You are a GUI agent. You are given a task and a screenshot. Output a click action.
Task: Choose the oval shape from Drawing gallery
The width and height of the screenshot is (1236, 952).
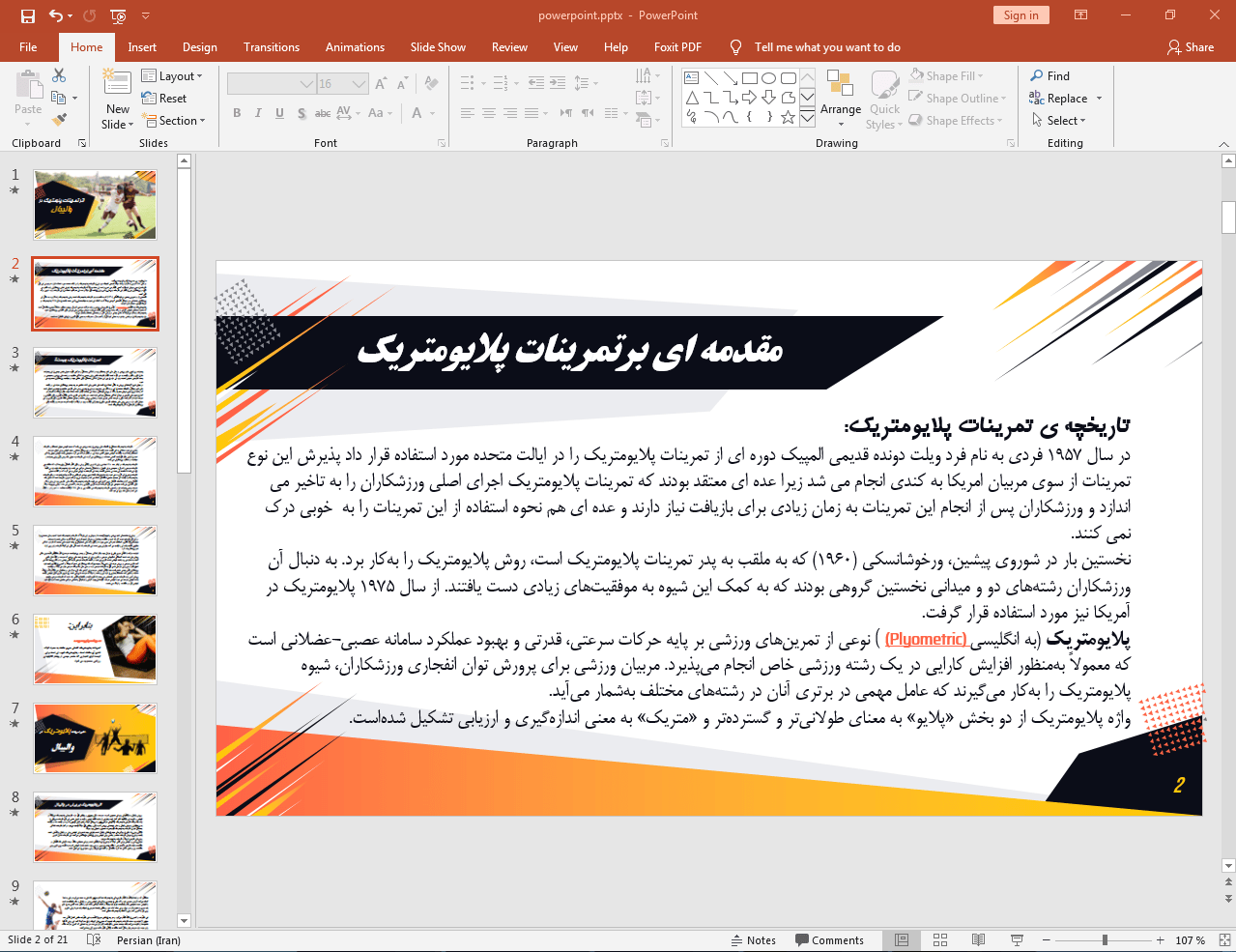[768, 78]
